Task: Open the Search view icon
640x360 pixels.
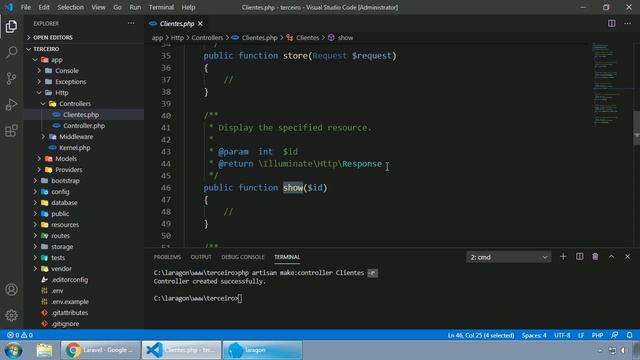Action: pyautogui.click(x=11, y=52)
